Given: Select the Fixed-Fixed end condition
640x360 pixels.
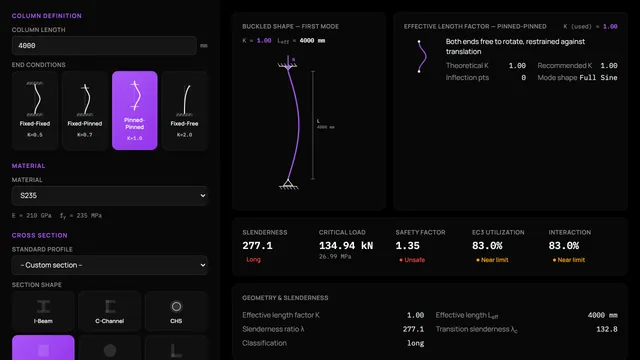Looking at the screenshot, I should [35, 111].
